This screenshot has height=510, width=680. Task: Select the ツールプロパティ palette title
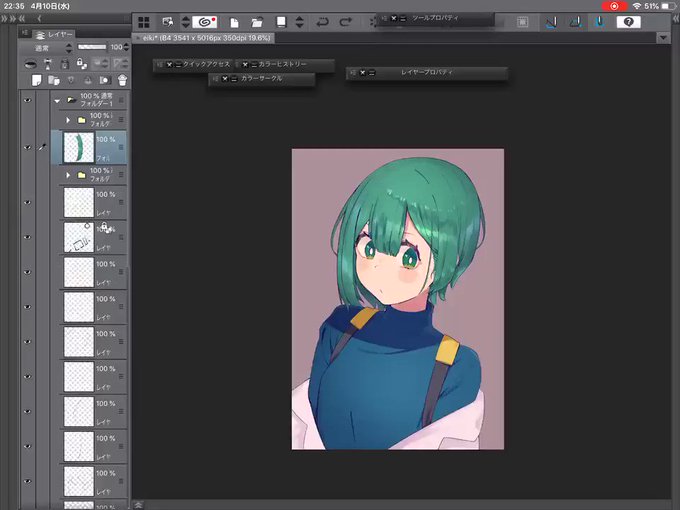click(x=434, y=18)
